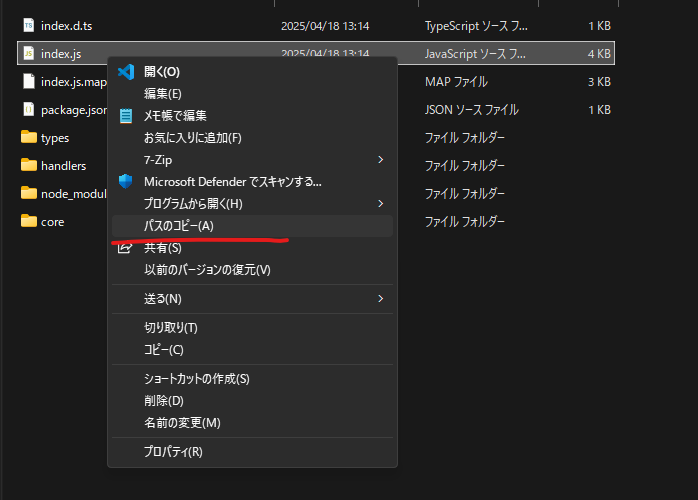Select the package.json file name

pyautogui.click(x=73, y=110)
